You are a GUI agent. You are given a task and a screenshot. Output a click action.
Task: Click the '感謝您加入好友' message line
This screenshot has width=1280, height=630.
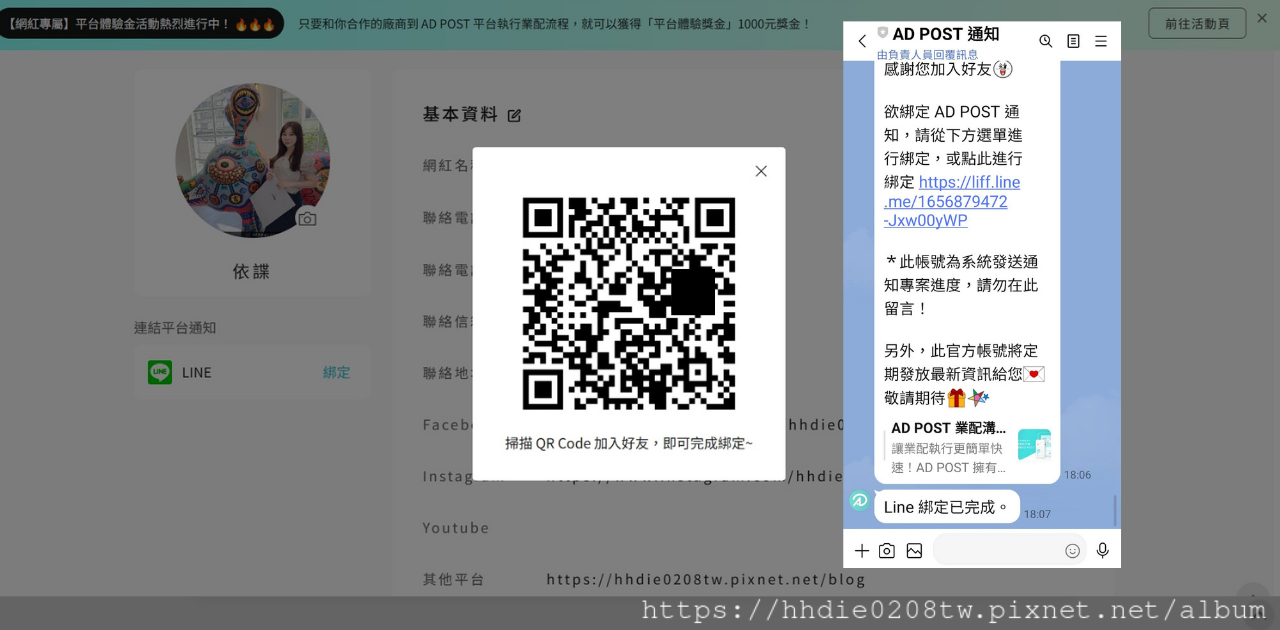pyautogui.click(x=948, y=69)
